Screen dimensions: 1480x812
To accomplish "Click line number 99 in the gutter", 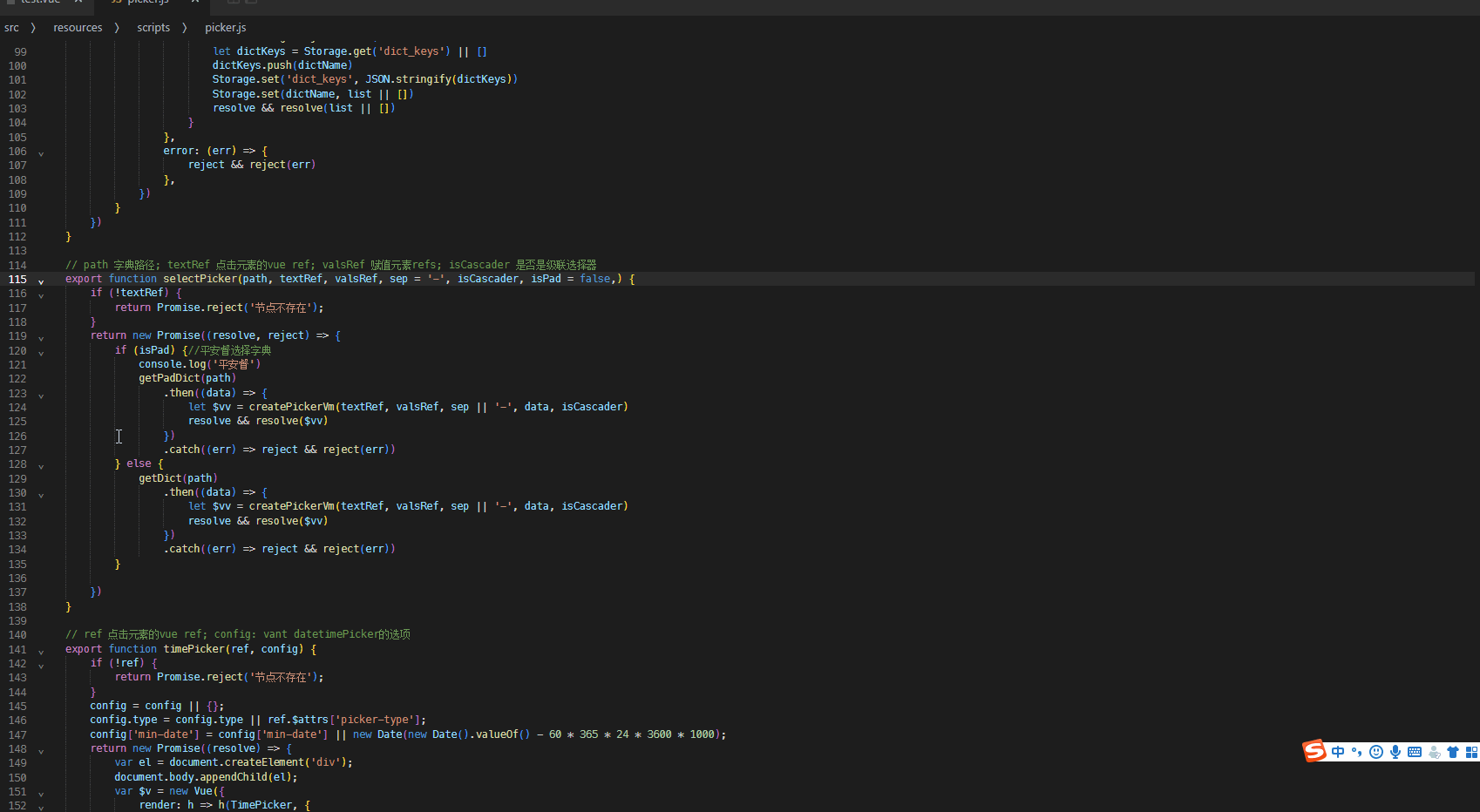I will click(20, 51).
